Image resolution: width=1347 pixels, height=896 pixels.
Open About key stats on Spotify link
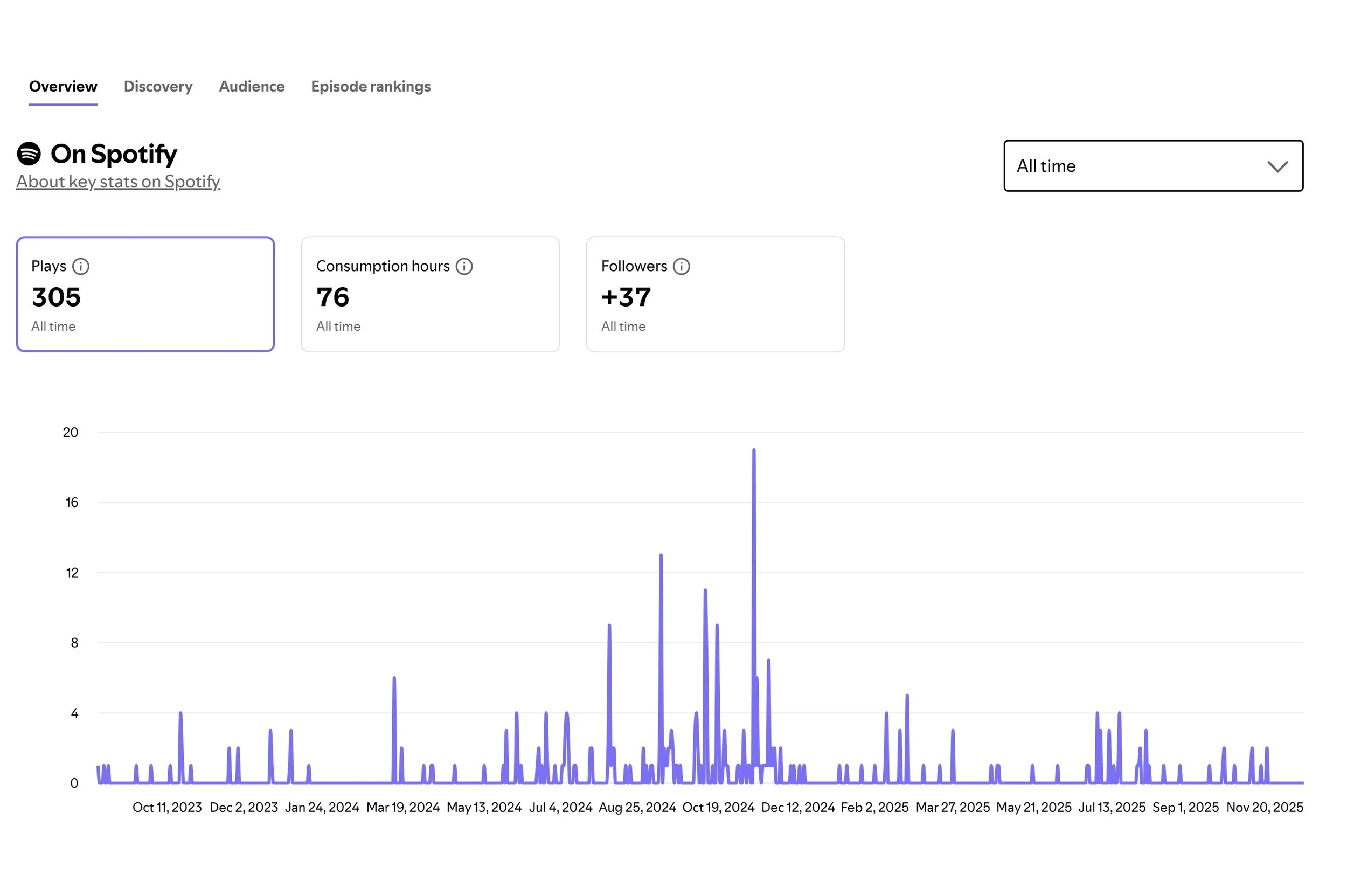tap(117, 182)
